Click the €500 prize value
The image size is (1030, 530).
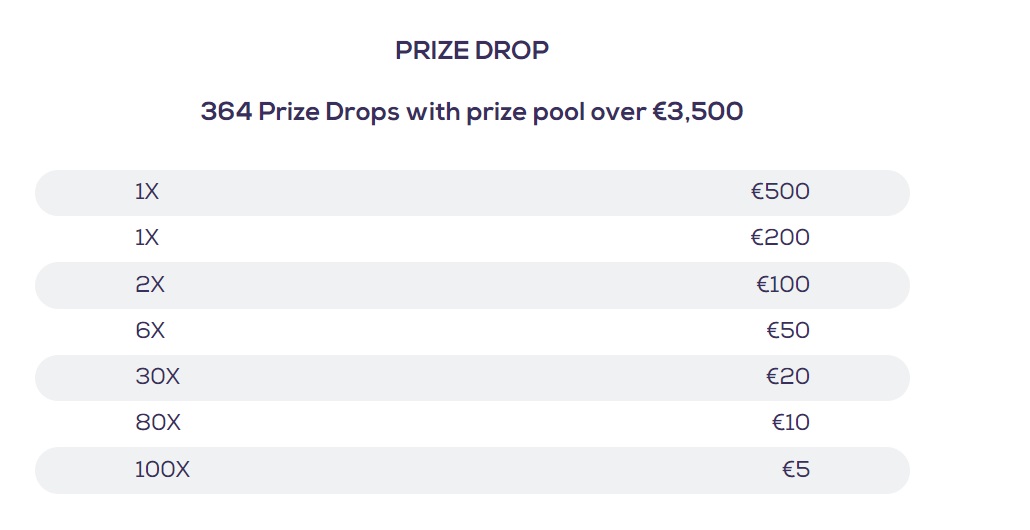780,192
